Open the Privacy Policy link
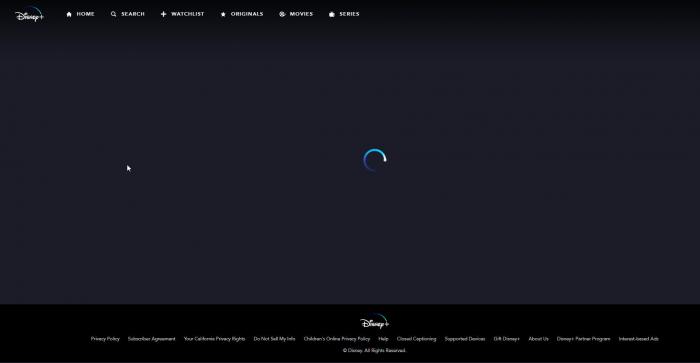Viewport: 700px width, 363px height. [x=105, y=339]
